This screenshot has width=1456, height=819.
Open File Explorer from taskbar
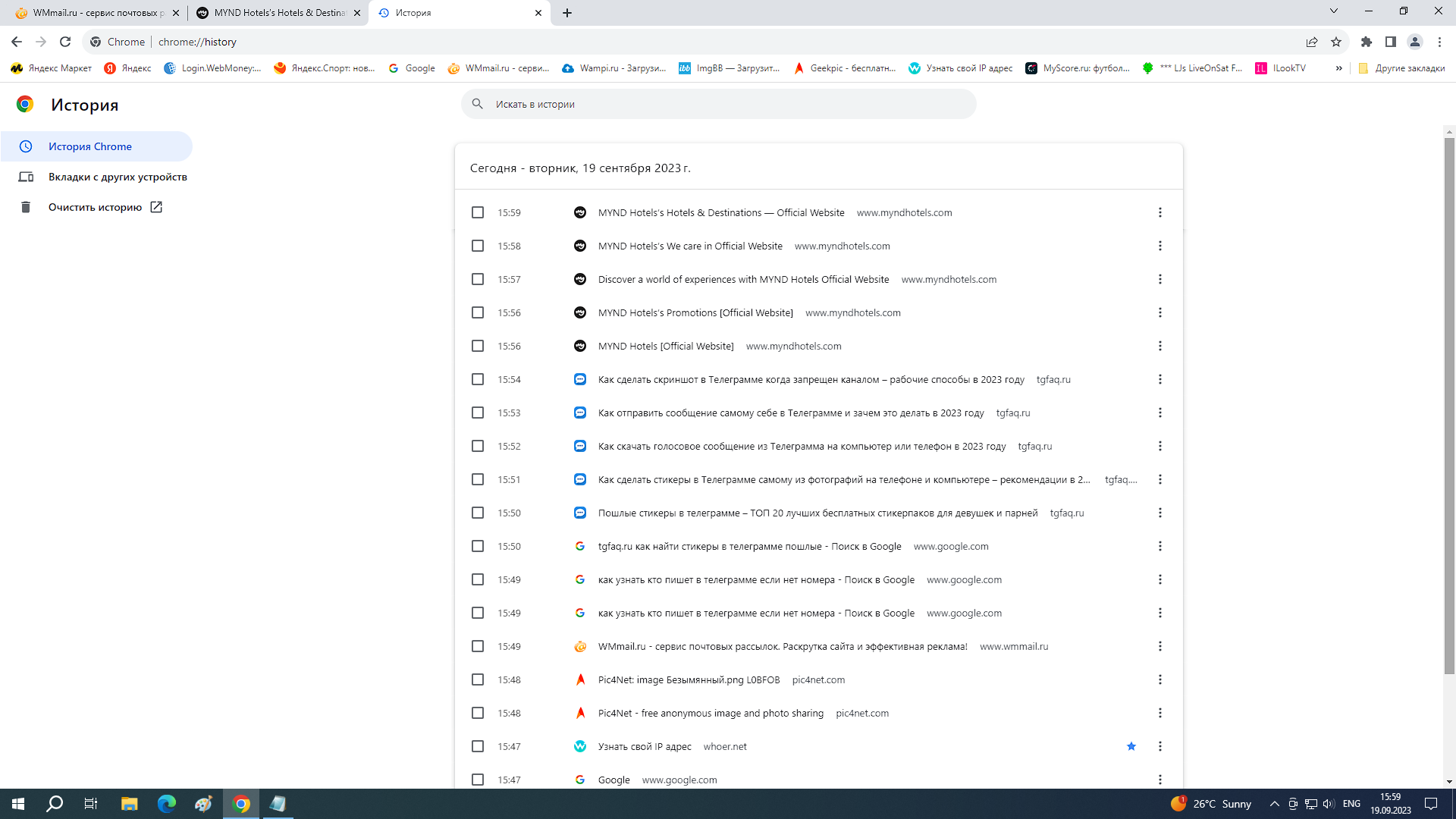(x=129, y=804)
